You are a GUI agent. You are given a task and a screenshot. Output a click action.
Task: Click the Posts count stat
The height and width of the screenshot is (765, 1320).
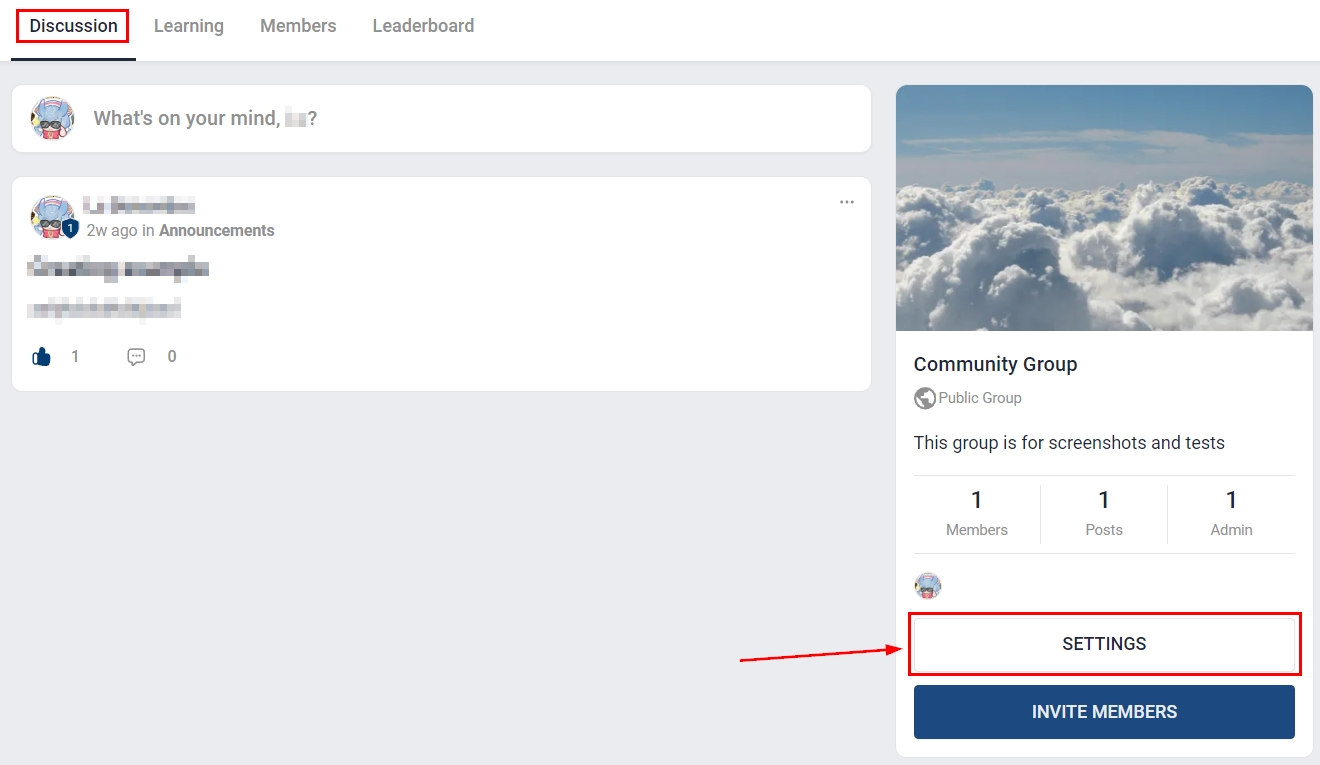1104,513
